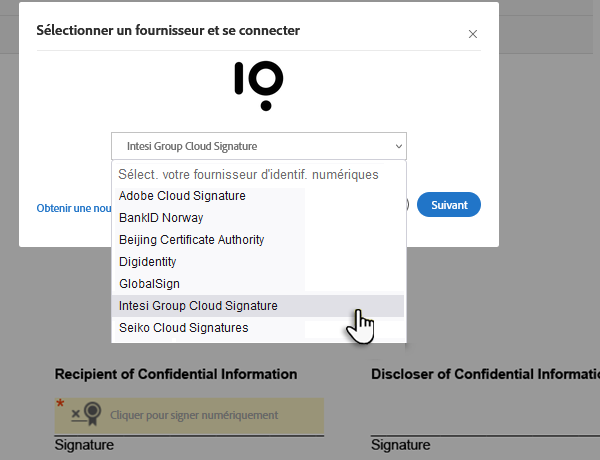Select Intesi Group Cloud Signature option
Screen dimensions: 600x460
pos(198,306)
